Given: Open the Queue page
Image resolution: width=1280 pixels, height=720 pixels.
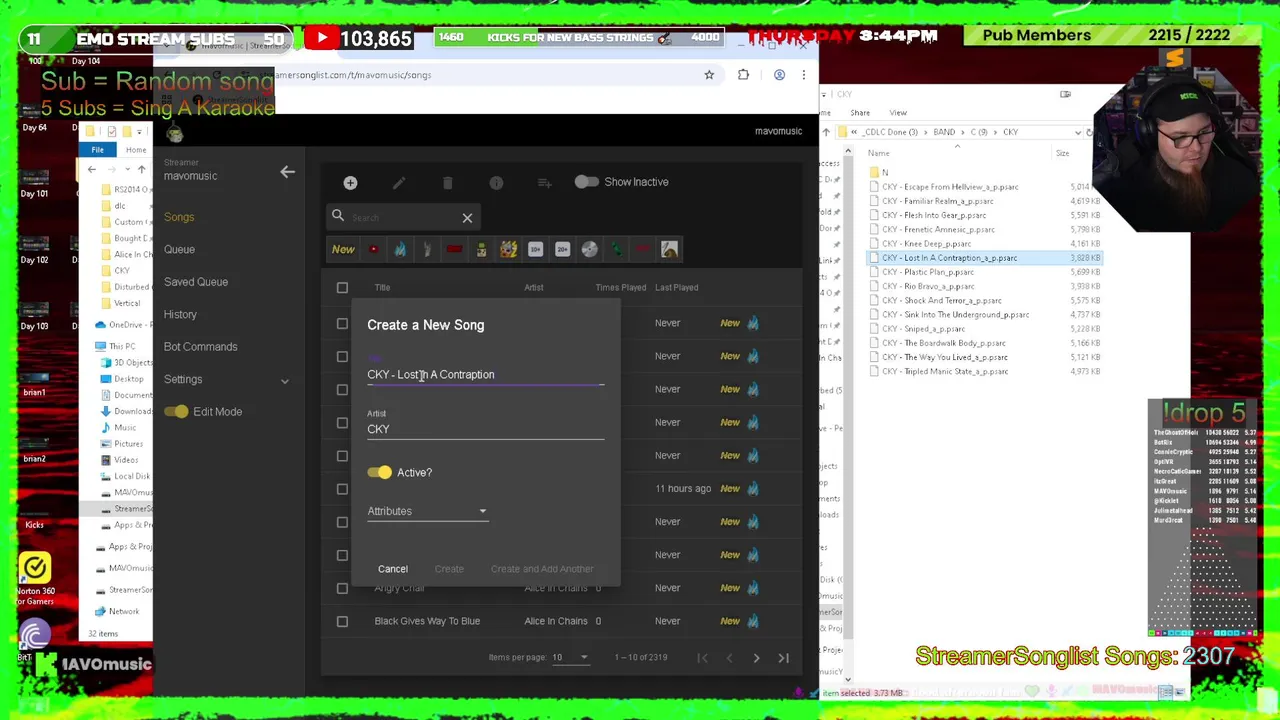Looking at the screenshot, I should [179, 249].
